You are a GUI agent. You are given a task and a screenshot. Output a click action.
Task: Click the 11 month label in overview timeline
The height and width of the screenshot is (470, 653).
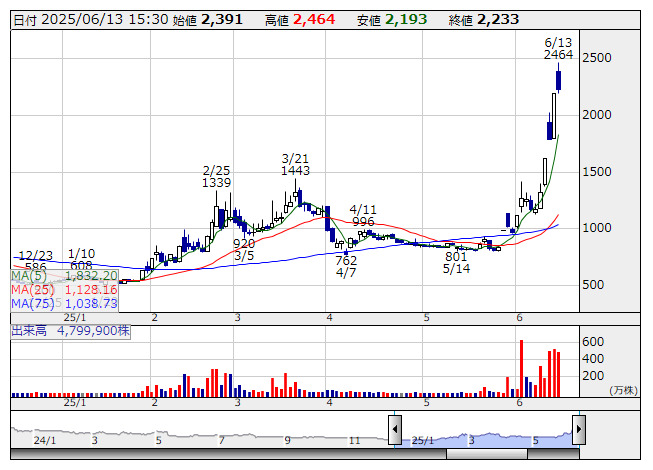(354, 440)
